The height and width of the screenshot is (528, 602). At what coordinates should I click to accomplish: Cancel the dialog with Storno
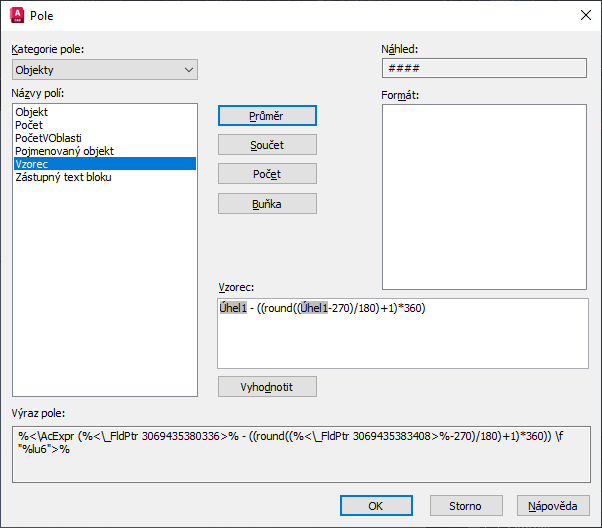(466, 506)
